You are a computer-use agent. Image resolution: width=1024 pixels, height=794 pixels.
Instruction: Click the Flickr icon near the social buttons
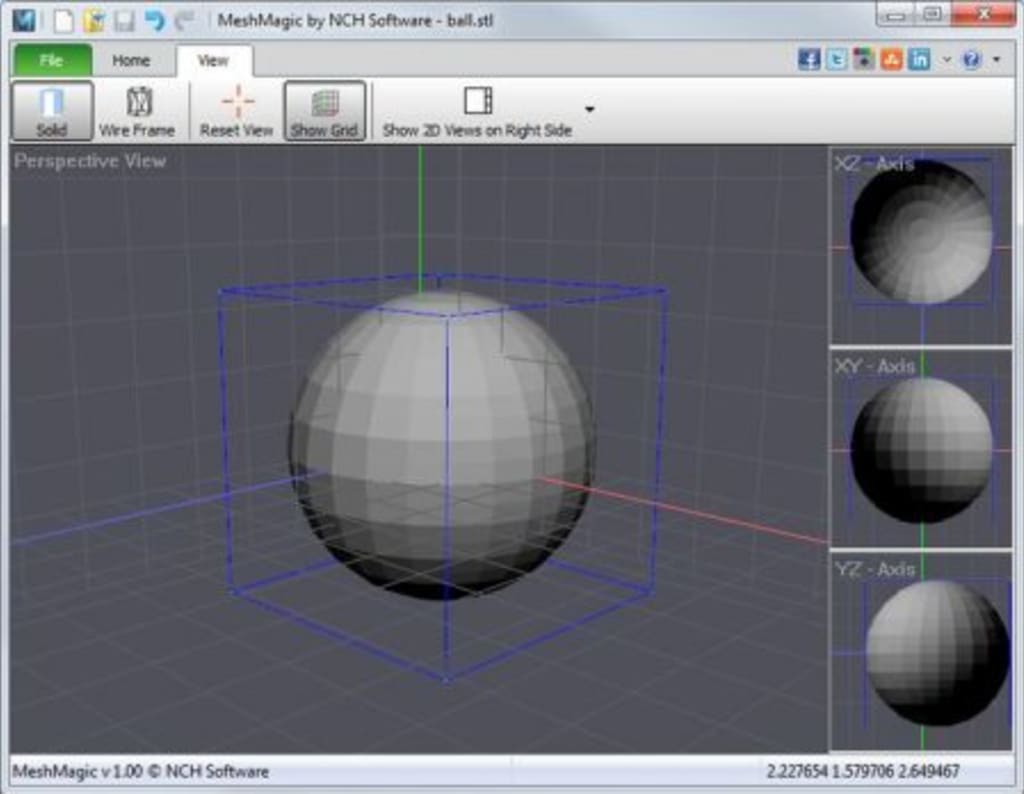point(866,59)
